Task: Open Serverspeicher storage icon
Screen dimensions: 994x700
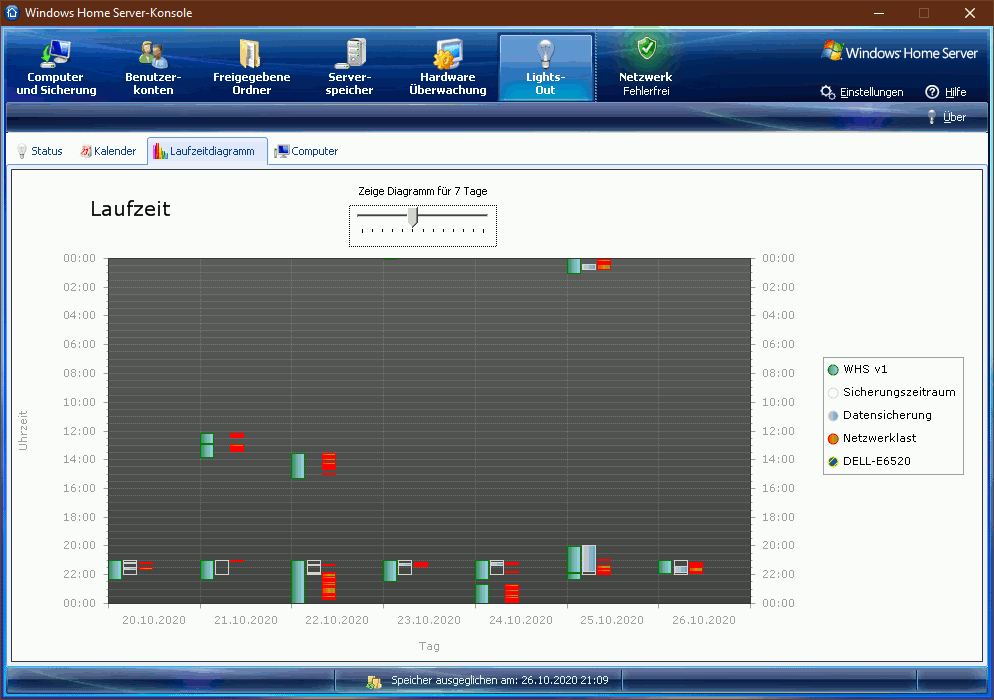Action: click(349, 53)
